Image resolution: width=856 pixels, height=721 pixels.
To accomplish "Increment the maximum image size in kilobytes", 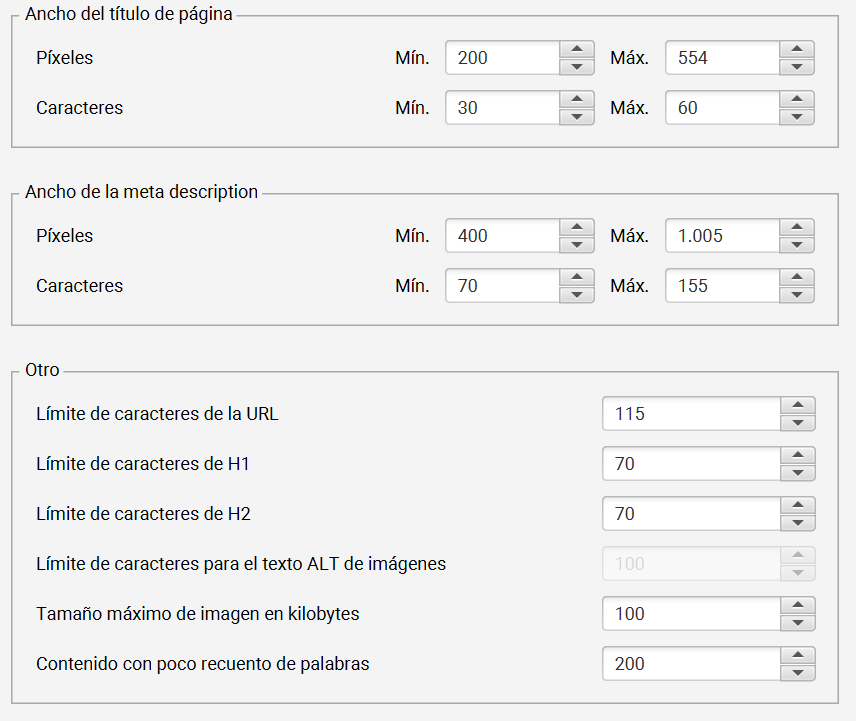I will (x=798, y=607).
